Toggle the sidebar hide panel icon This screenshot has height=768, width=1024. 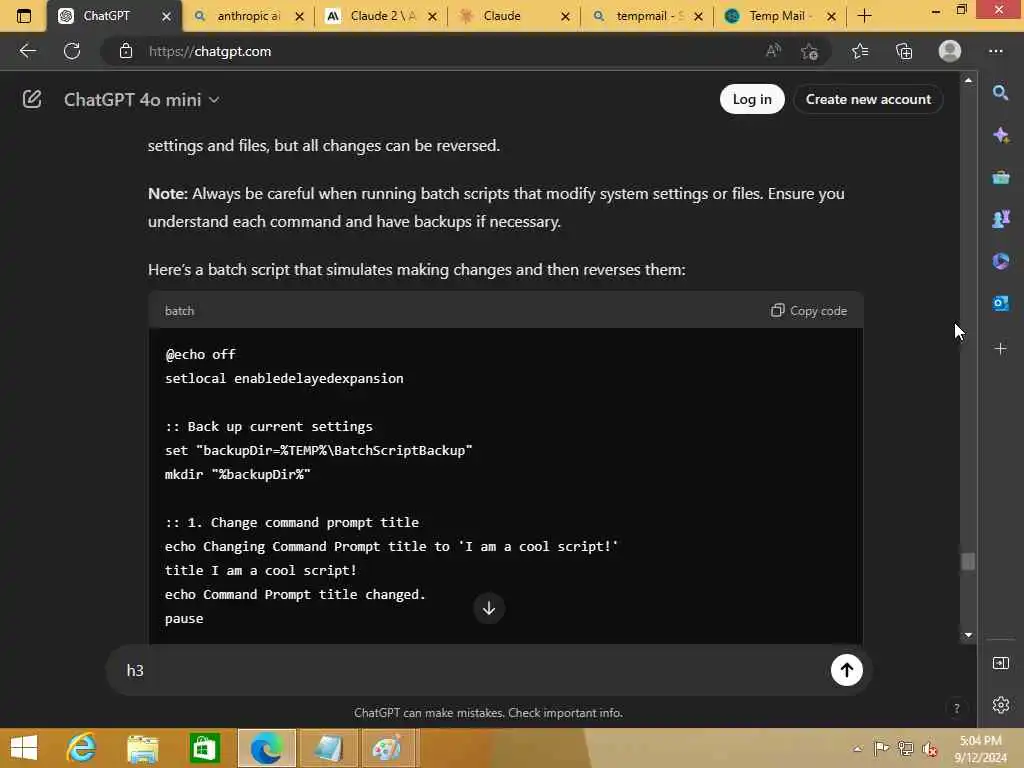coord(1000,664)
